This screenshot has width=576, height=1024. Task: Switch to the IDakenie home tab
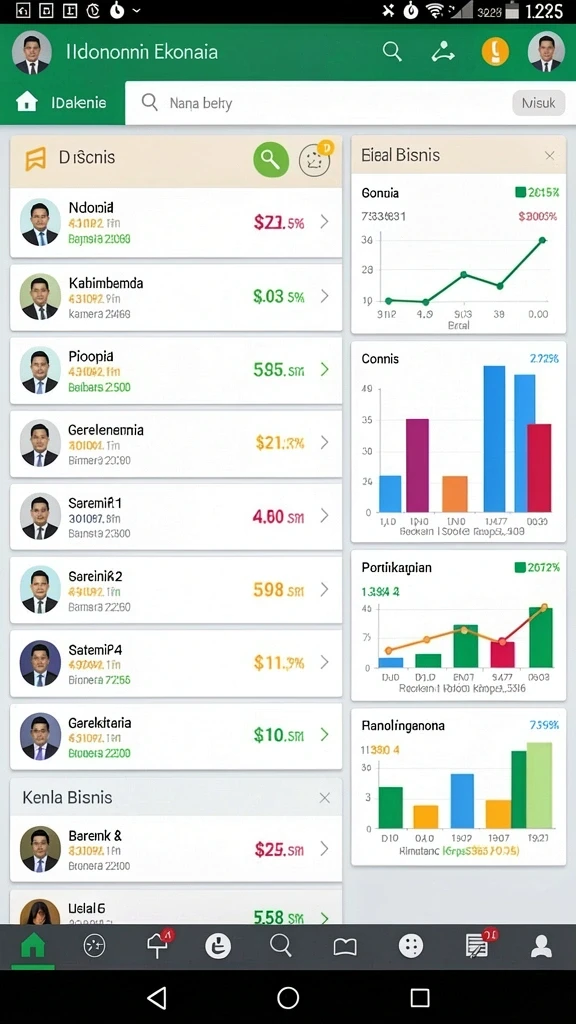(x=63, y=103)
